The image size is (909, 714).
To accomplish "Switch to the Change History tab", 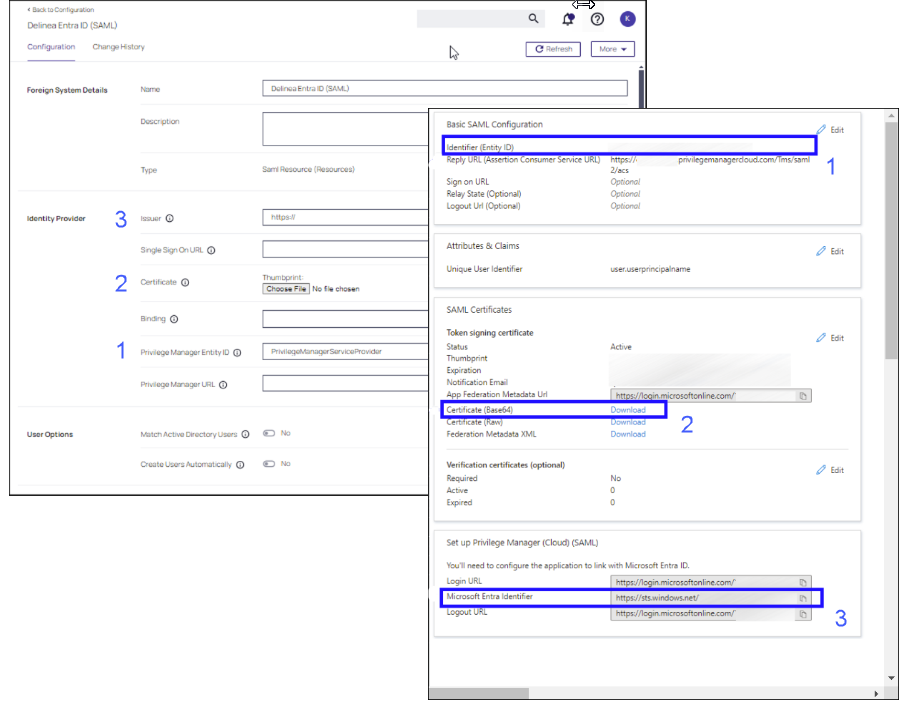I will coord(118,47).
